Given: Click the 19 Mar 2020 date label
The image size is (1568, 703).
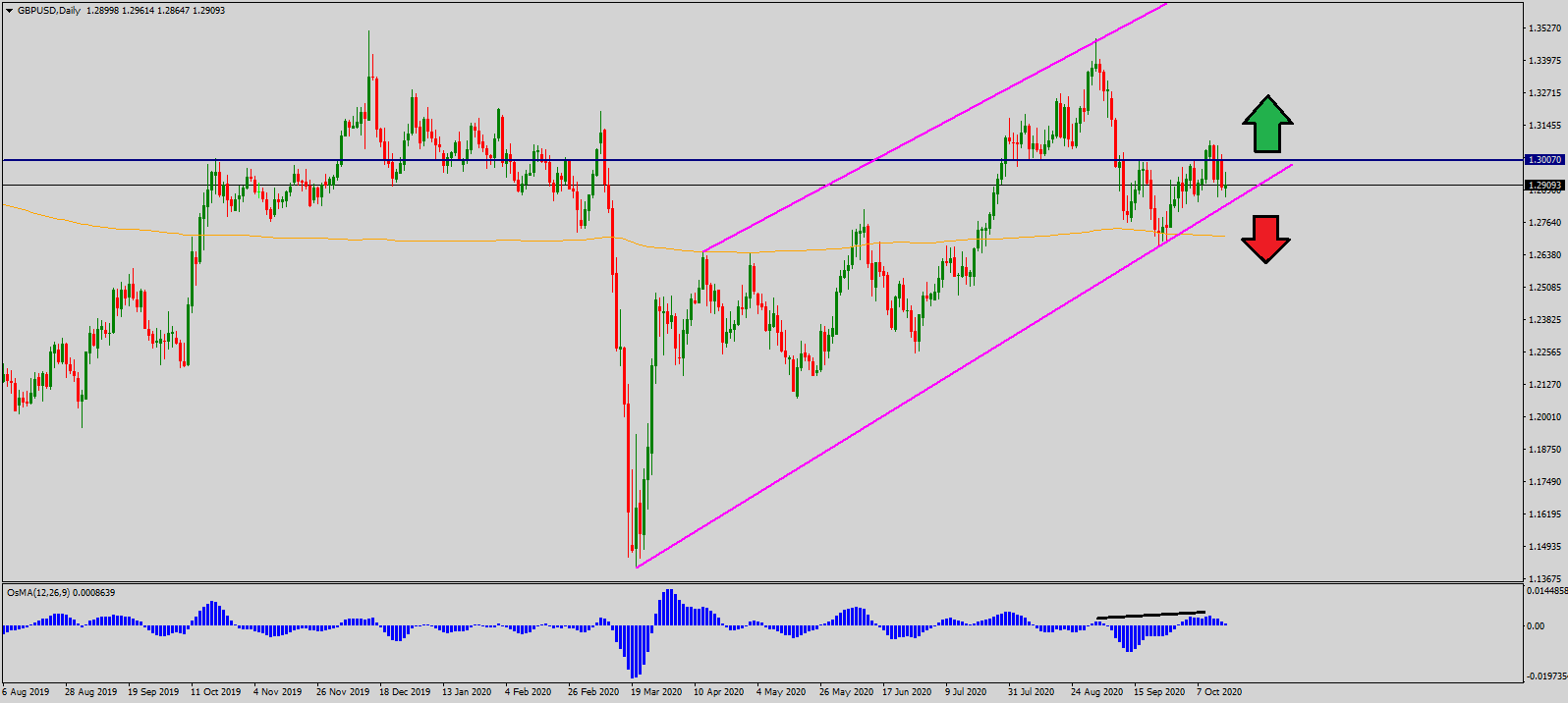Looking at the screenshot, I should point(656,692).
